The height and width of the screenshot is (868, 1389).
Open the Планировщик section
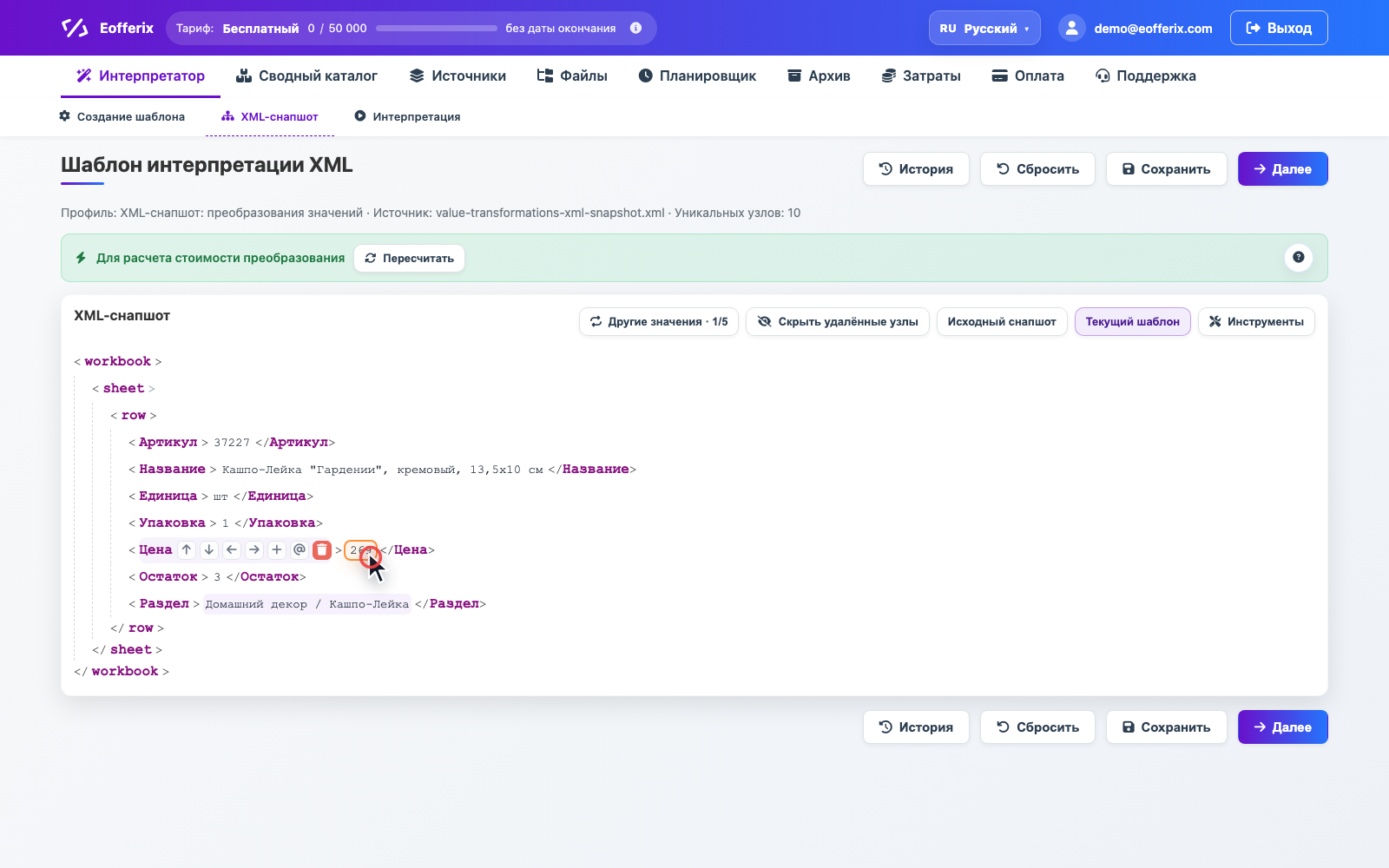pos(697,76)
